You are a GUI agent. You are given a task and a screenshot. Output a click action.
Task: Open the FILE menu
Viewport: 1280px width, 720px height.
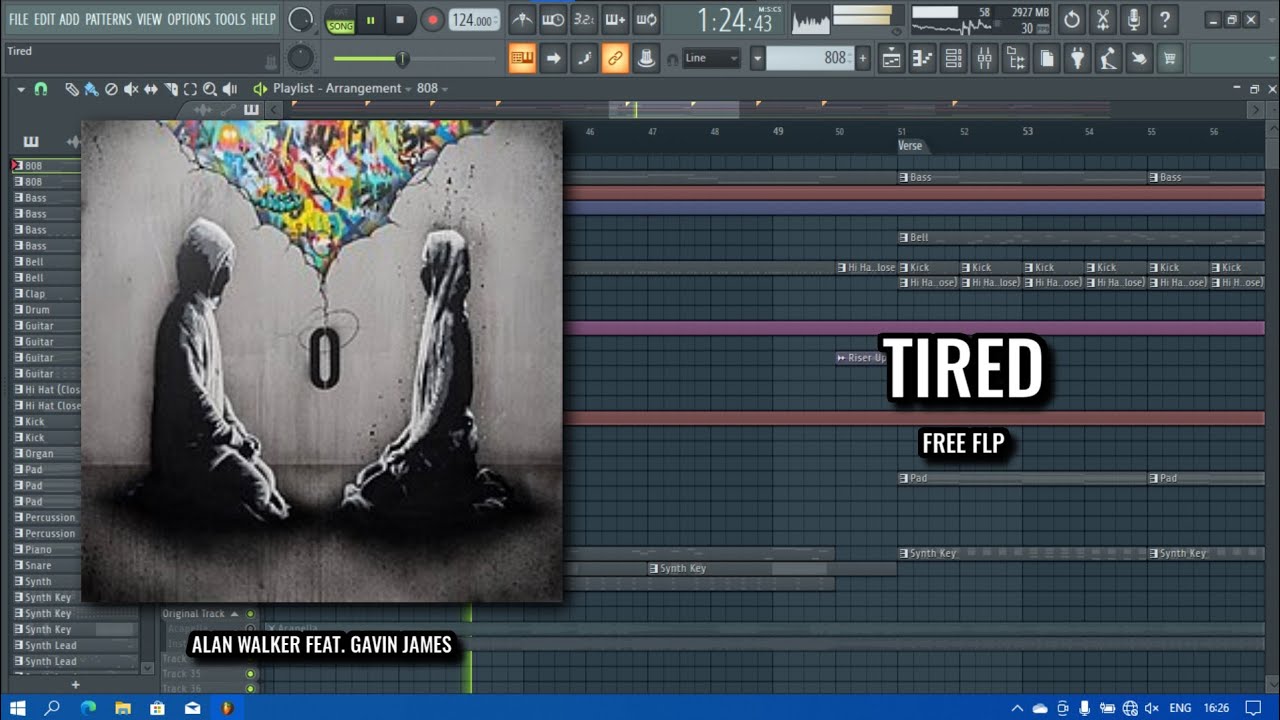[x=18, y=19]
